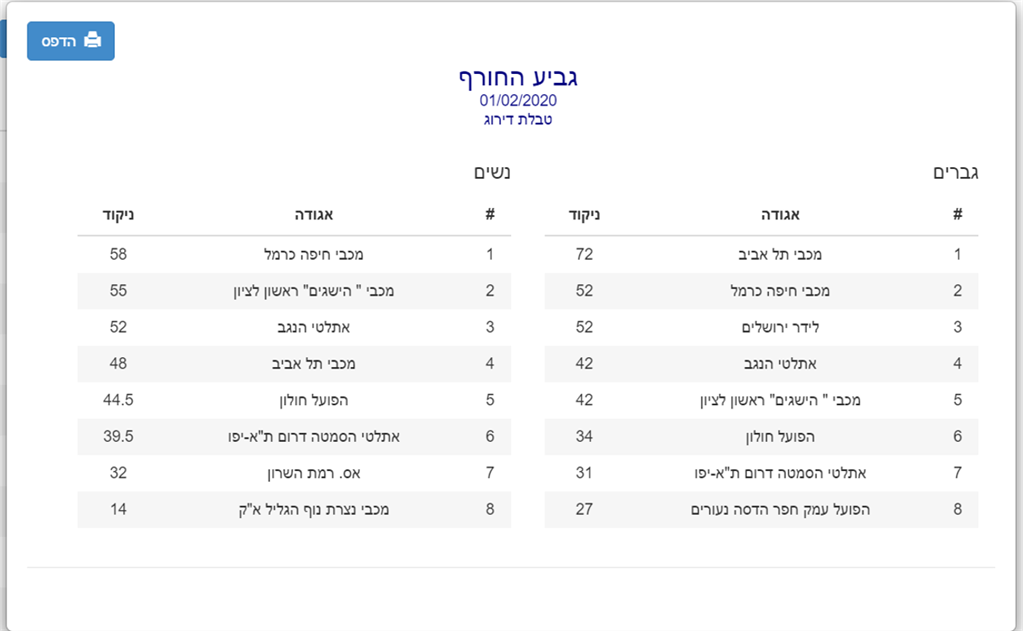Click the ניקוד column header in men's table

point(584,215)
